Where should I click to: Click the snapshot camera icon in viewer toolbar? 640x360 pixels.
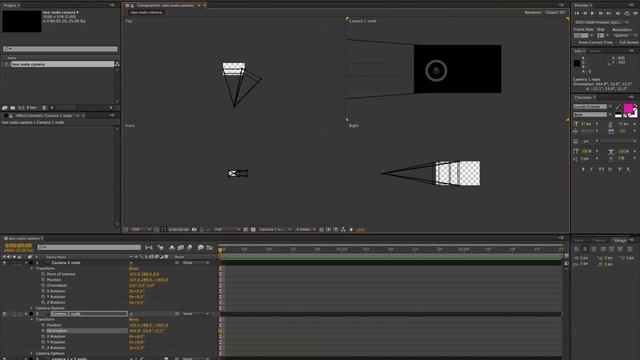194,230
